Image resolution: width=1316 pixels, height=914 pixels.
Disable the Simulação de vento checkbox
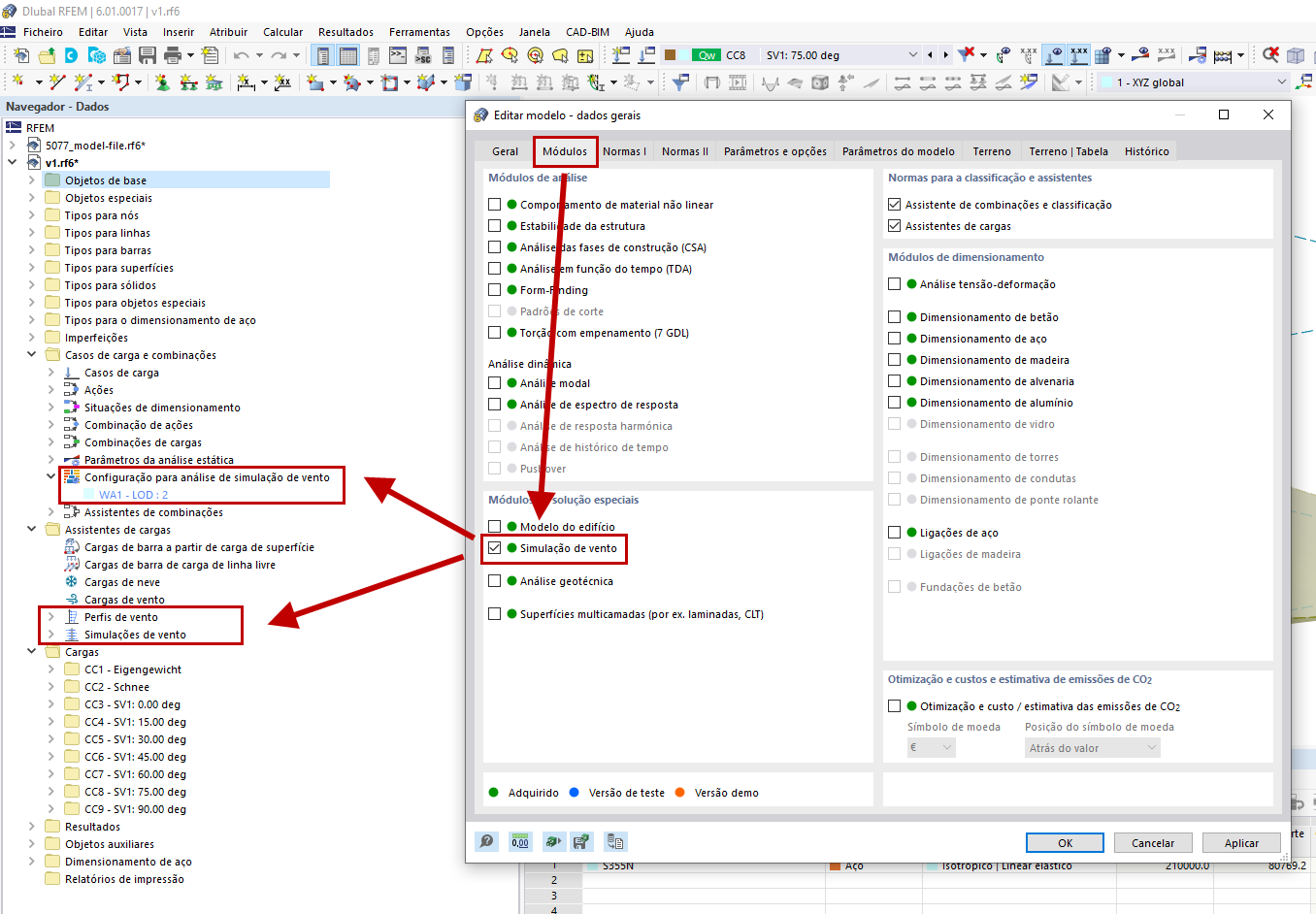coord(494,549)
